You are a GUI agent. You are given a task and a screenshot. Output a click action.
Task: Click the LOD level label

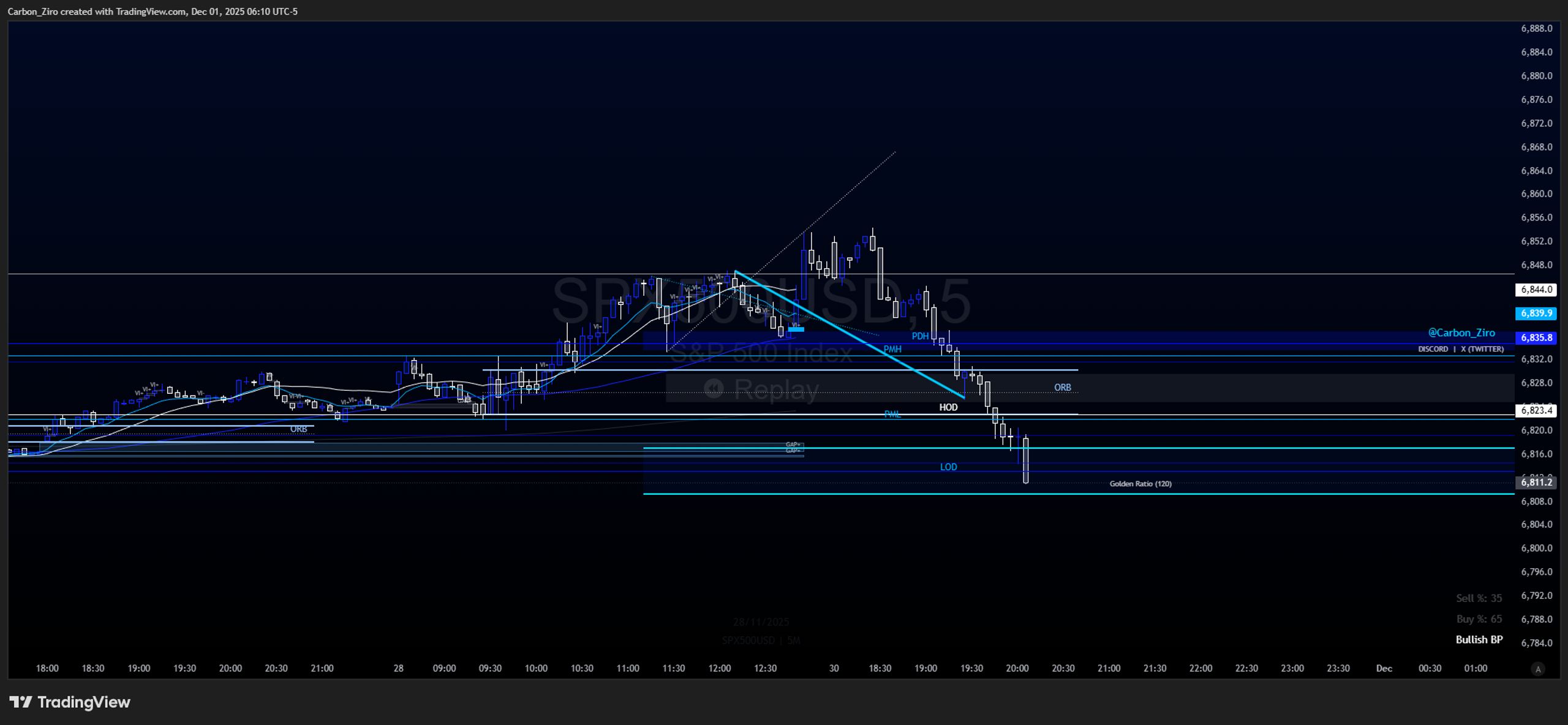tap(948, 467)
